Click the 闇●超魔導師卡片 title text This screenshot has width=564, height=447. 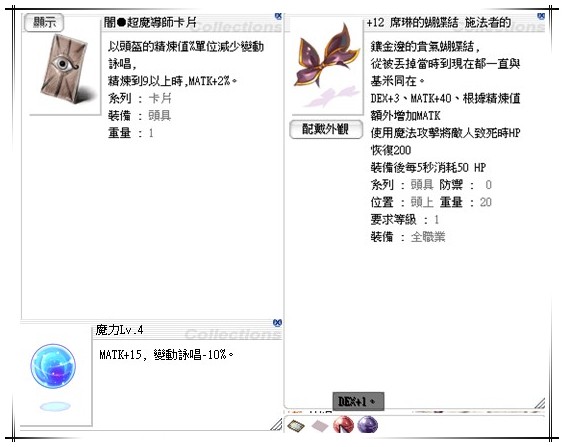click(150, 22)
